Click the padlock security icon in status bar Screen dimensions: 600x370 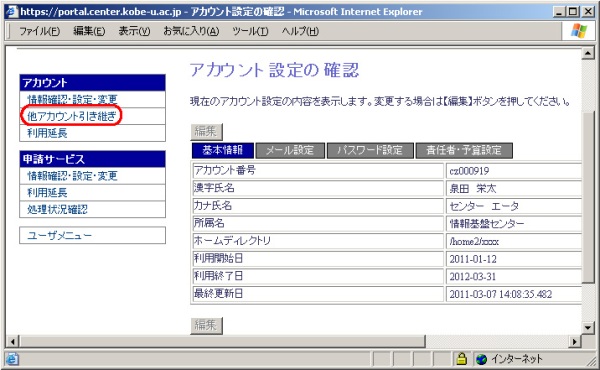(462, 359)
